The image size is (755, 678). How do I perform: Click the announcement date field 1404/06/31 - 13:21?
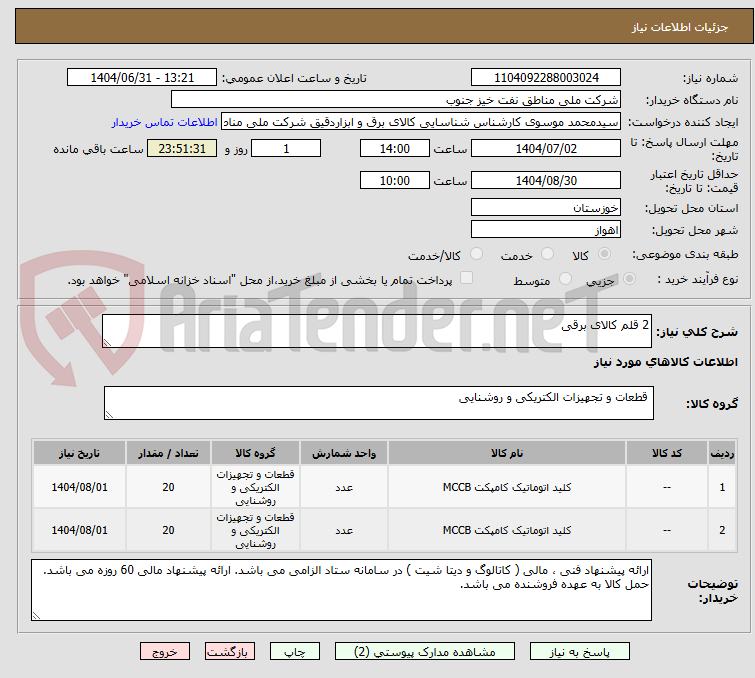pyautogui.click(x=142, y=78)
